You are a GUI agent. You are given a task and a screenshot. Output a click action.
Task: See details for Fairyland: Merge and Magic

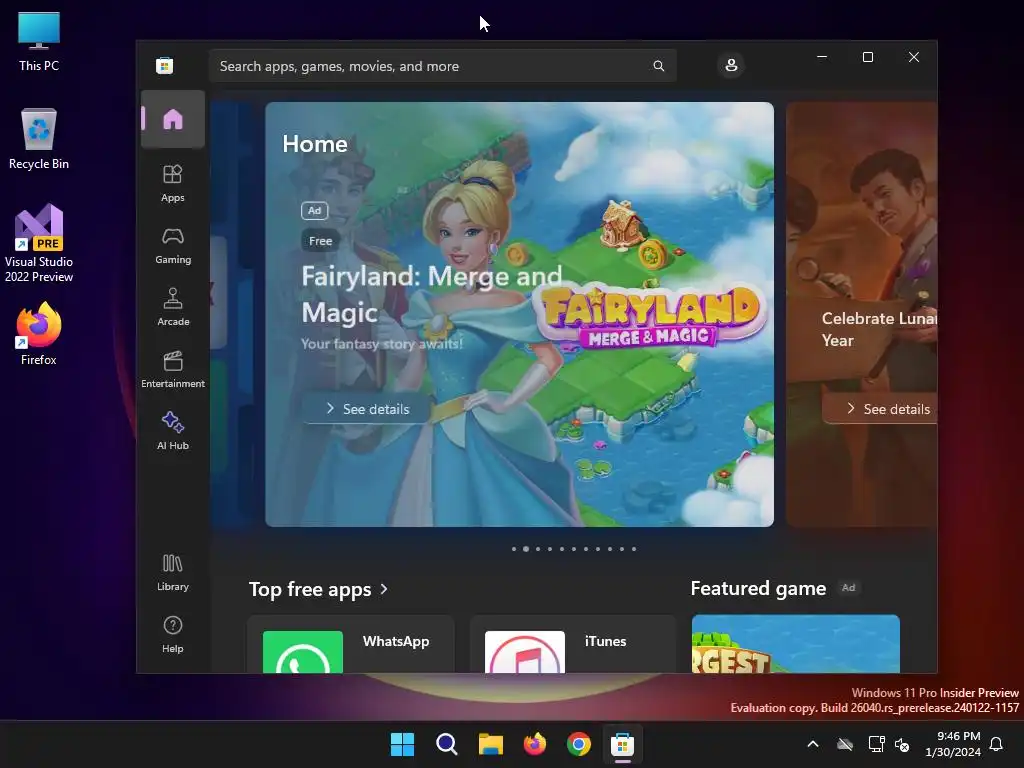[367, 409]
